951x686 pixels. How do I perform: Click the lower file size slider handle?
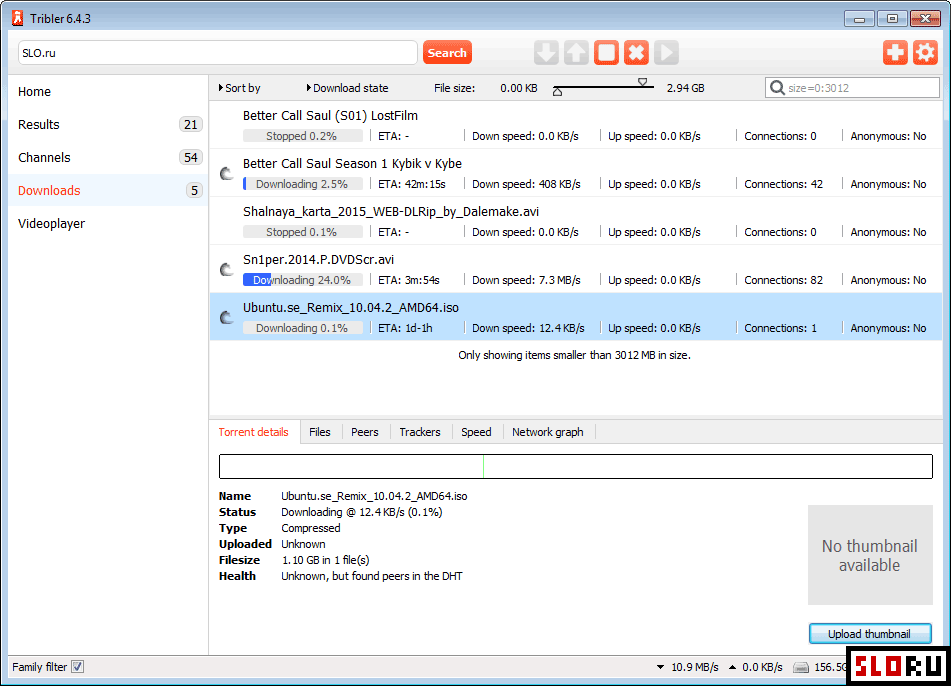pos(557,92)
